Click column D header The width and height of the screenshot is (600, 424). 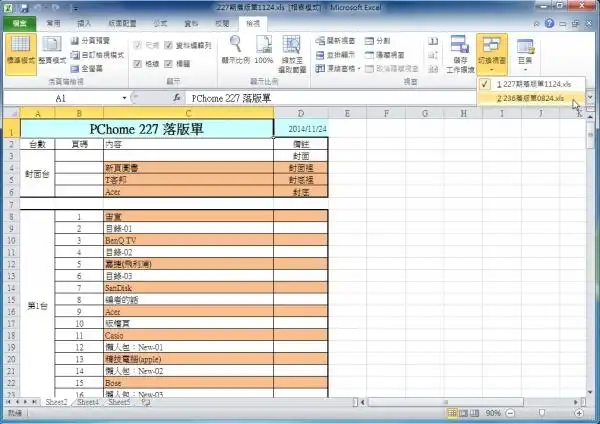tap(301, 113)
